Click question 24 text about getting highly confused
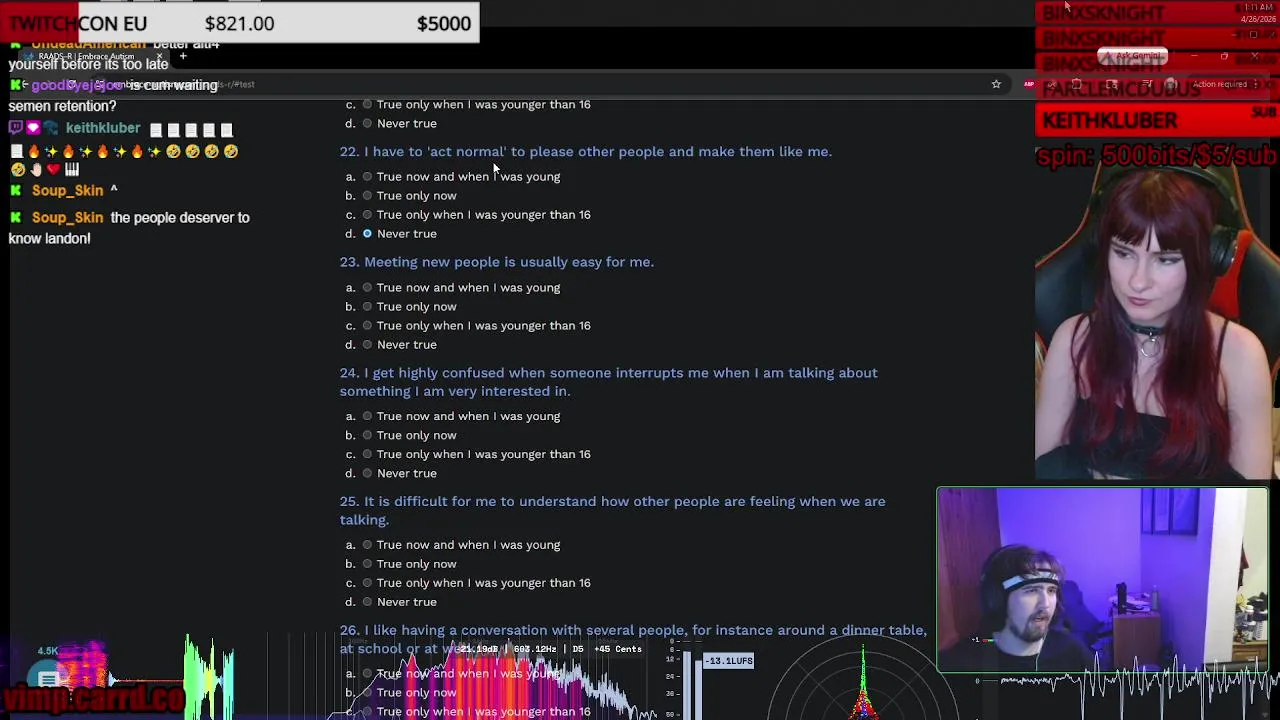The image size is (1280, 720). pos(608,382)
